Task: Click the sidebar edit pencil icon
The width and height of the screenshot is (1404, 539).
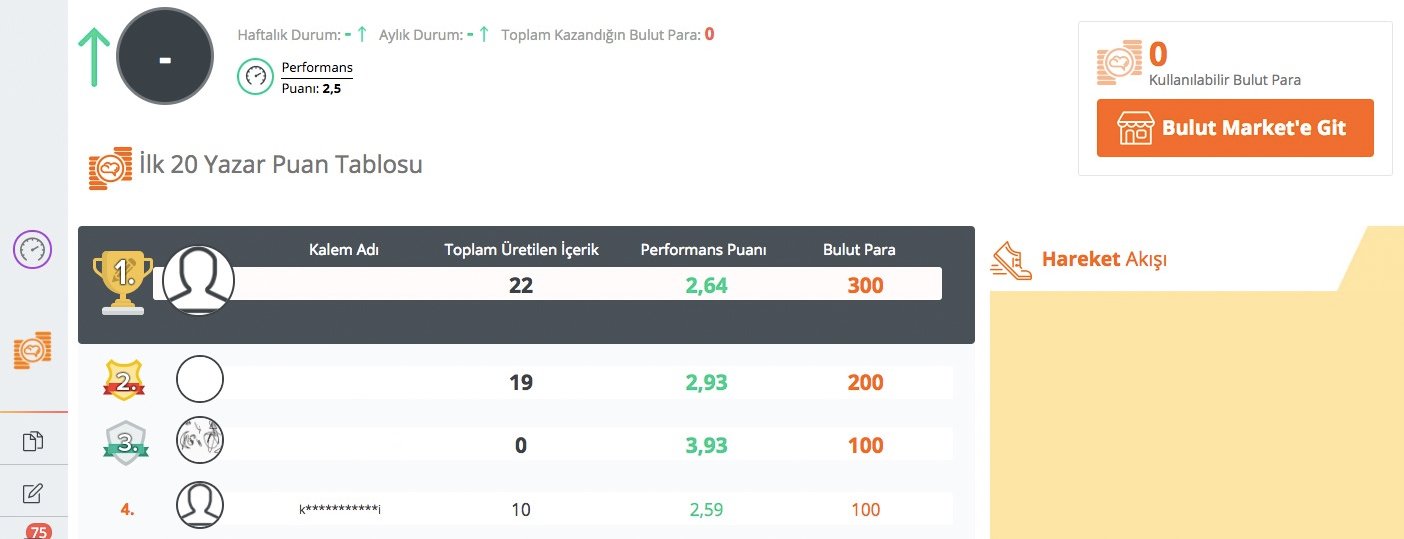Action: [33, 492]
